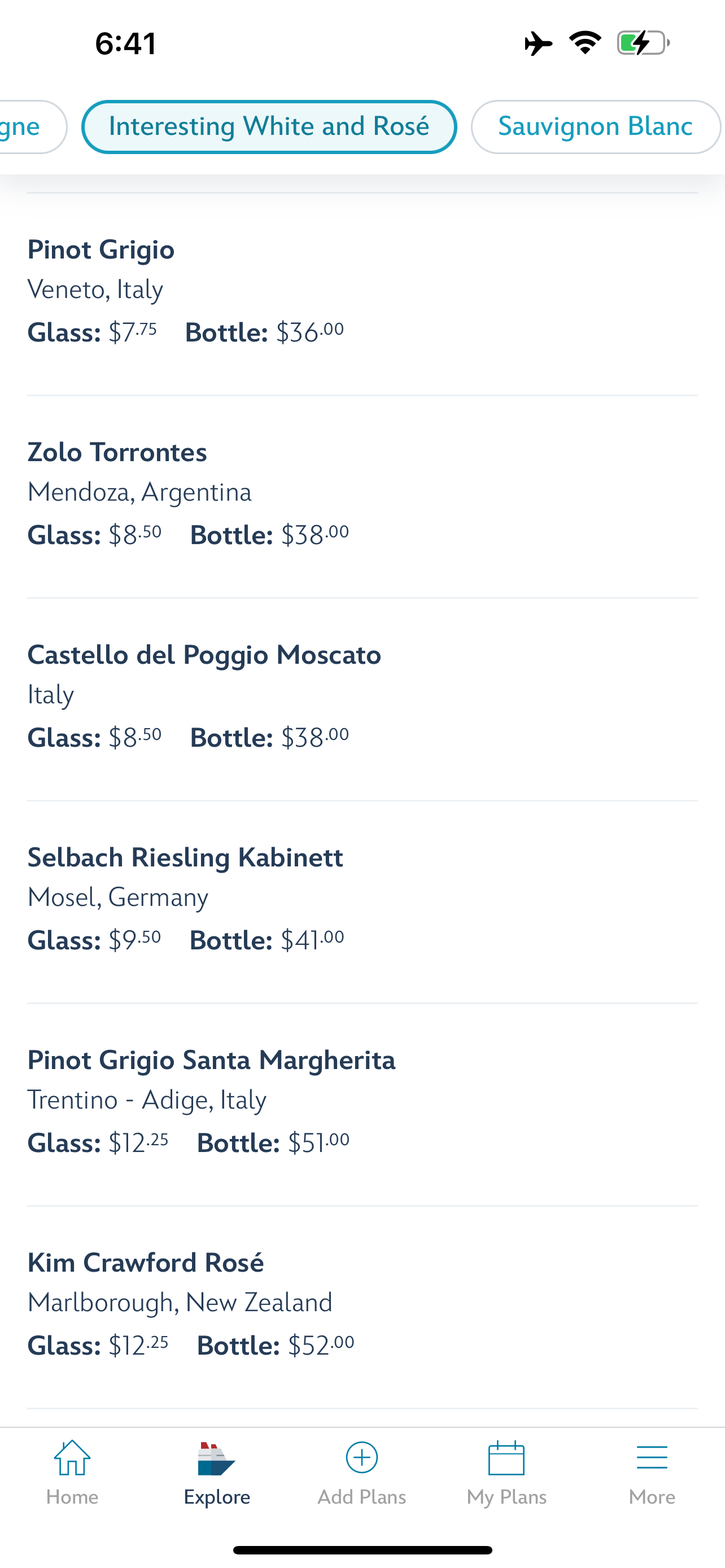This screenshot has height=1568, width=725.
Task: Tap the battery charging indicator
Action: [643, 43]
